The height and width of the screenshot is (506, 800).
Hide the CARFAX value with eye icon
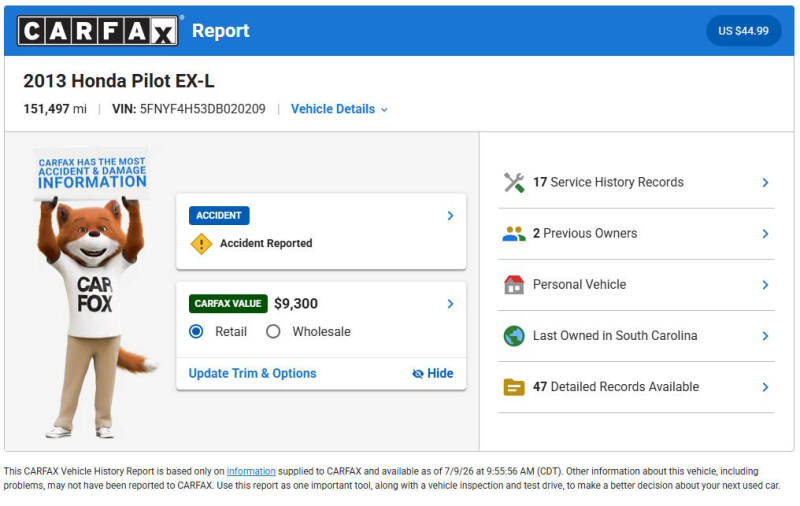coord(433,373)
